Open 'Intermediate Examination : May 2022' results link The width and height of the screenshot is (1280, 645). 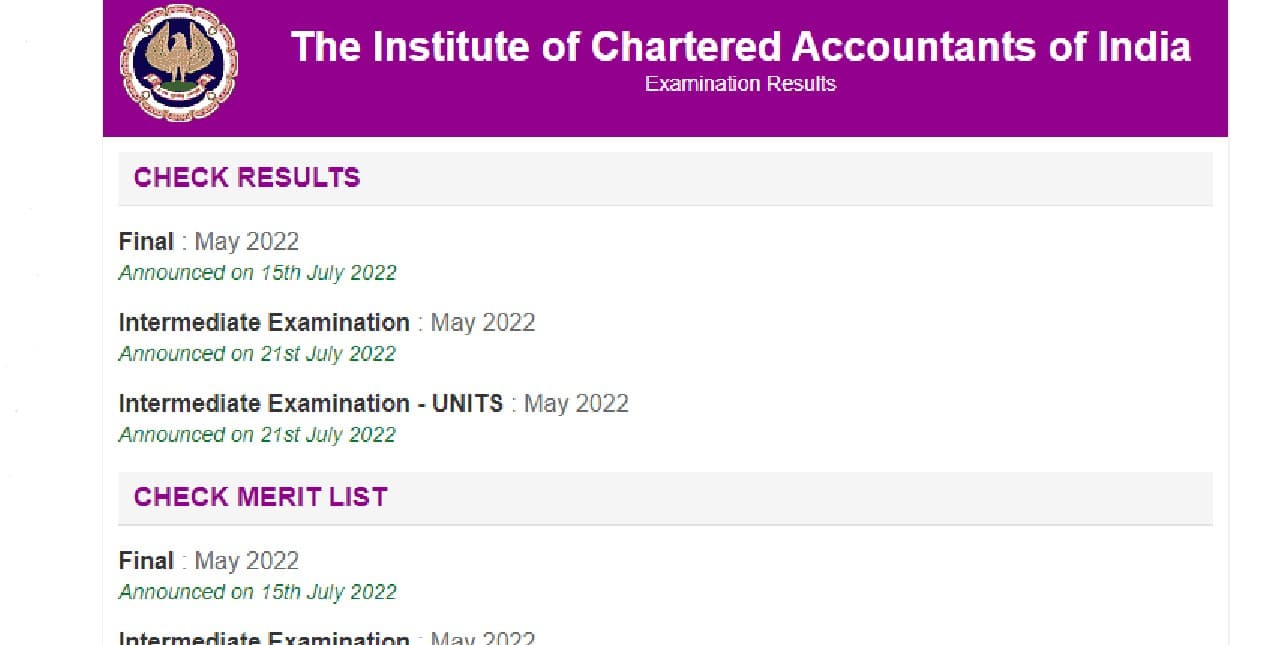(x=327, y=322)
